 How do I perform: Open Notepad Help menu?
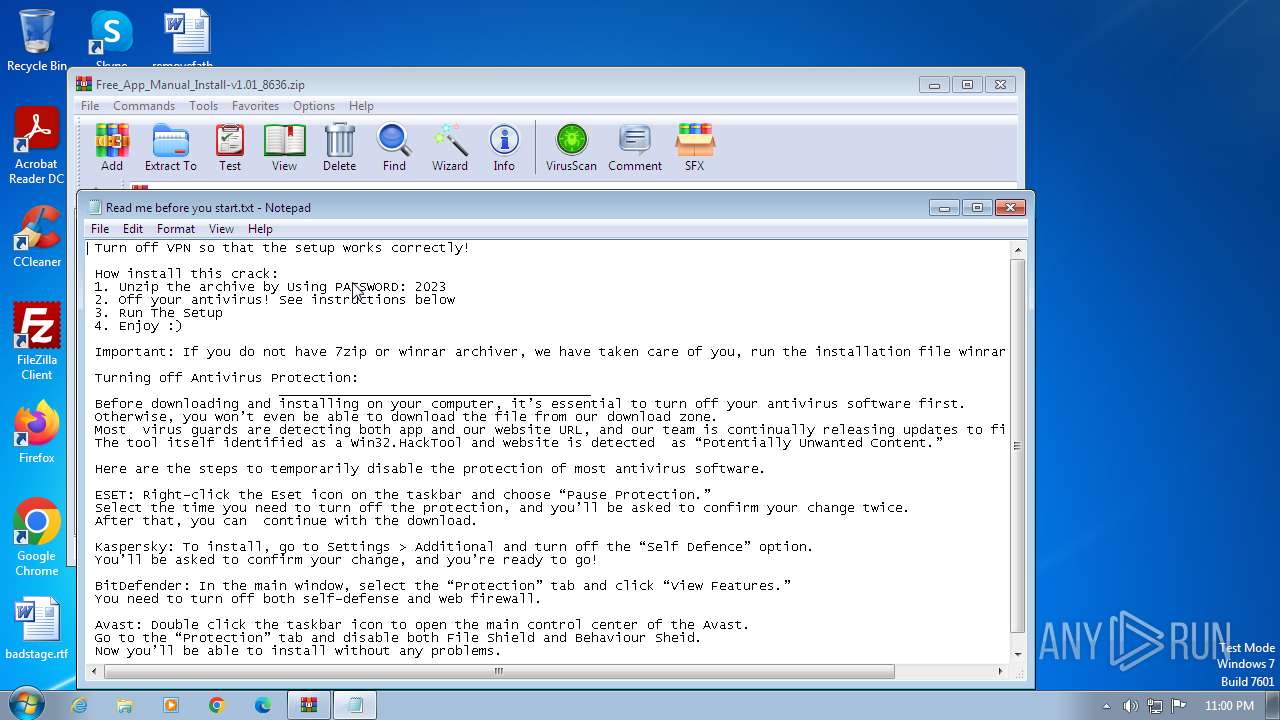point(260,229)
